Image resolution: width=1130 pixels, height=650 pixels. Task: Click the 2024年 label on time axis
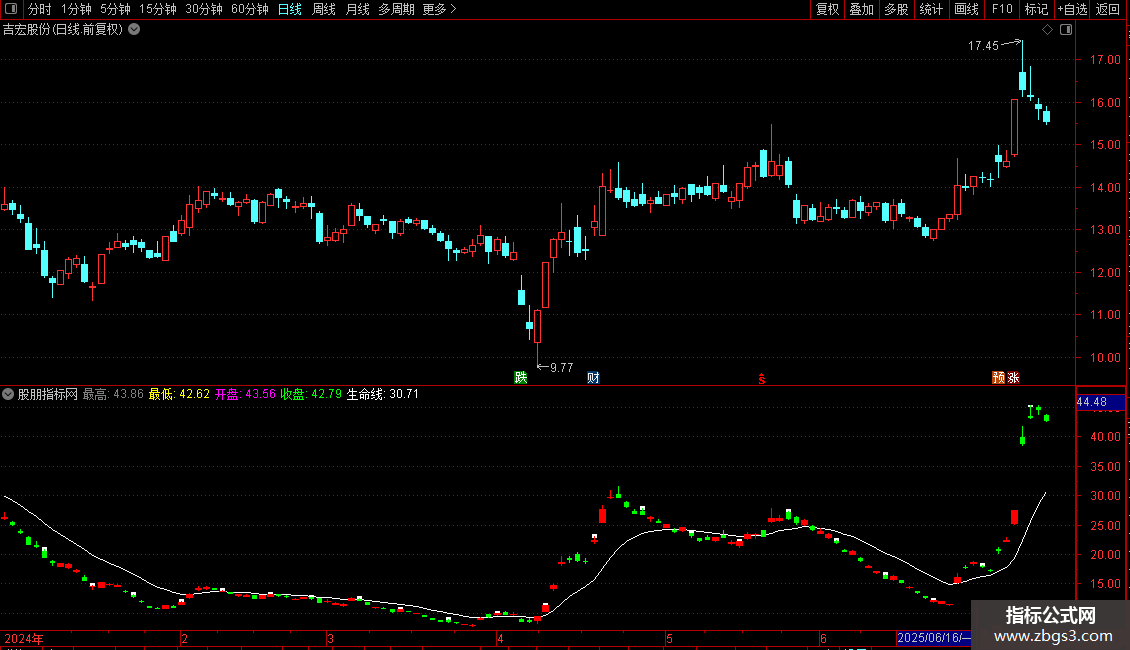tap(24, 638)
